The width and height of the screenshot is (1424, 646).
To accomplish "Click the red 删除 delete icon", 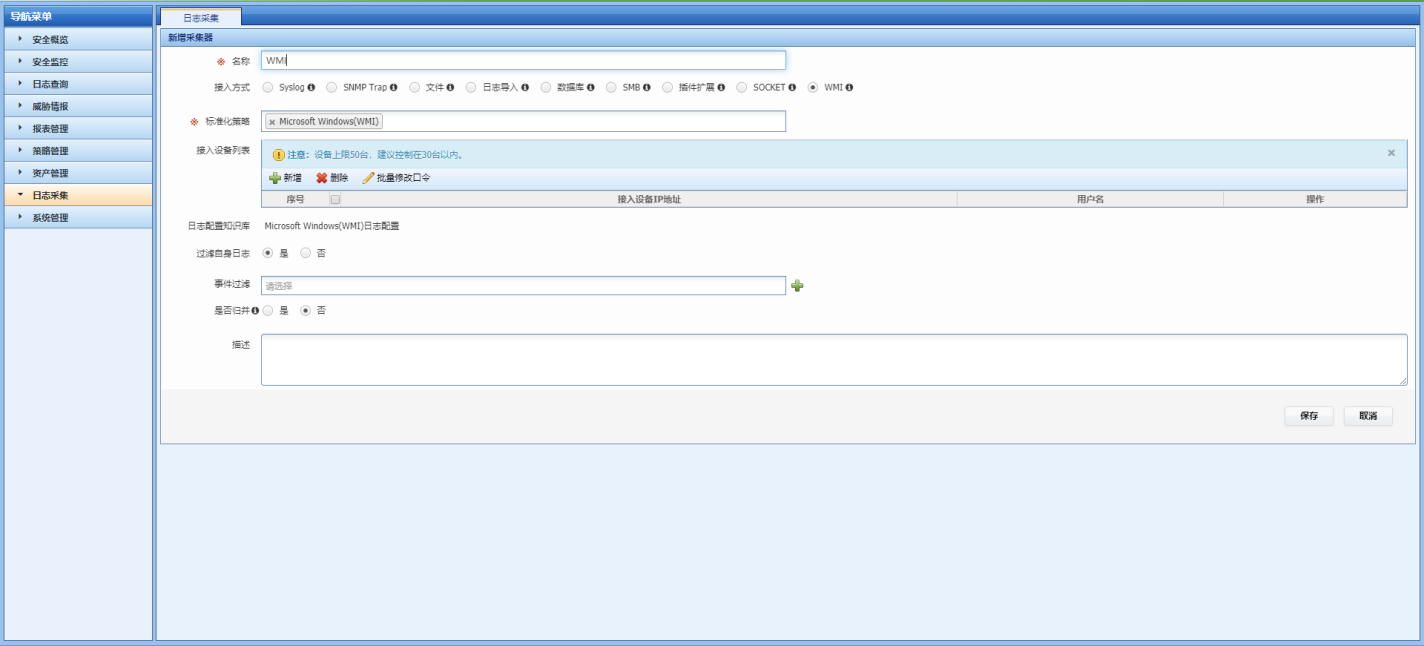I will pos(322,178).
